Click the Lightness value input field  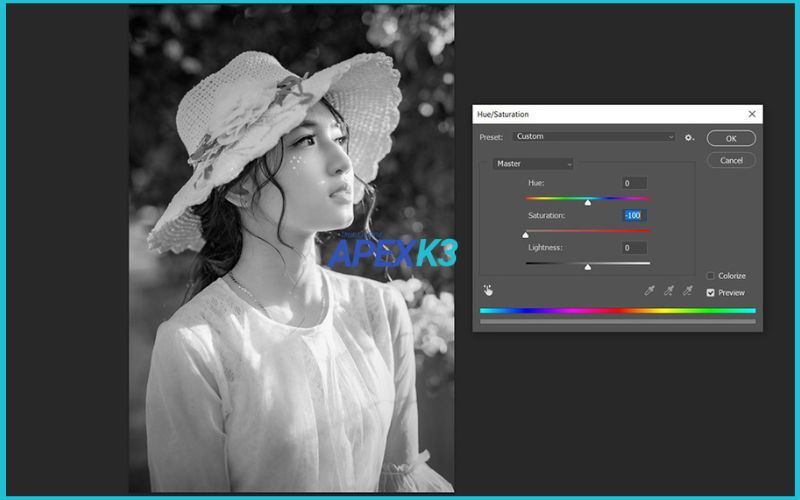coord(634,248)
